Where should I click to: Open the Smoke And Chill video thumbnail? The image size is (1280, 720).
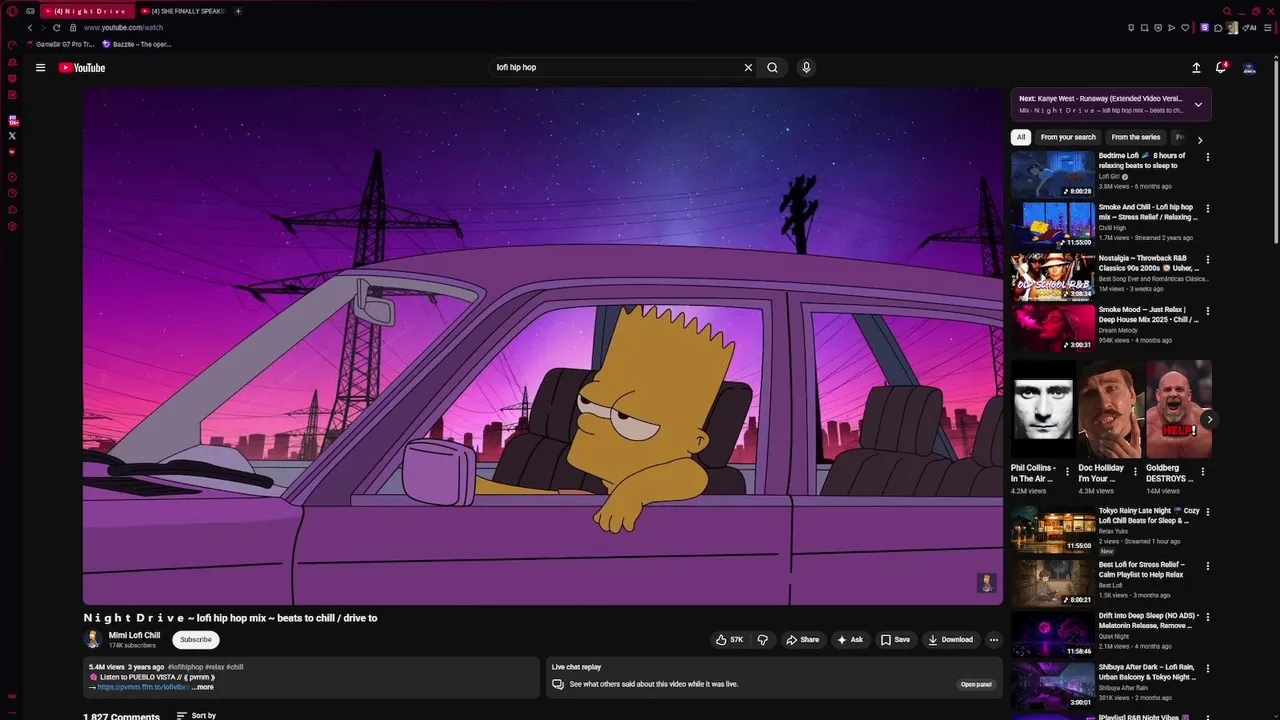coord(1053,225)
